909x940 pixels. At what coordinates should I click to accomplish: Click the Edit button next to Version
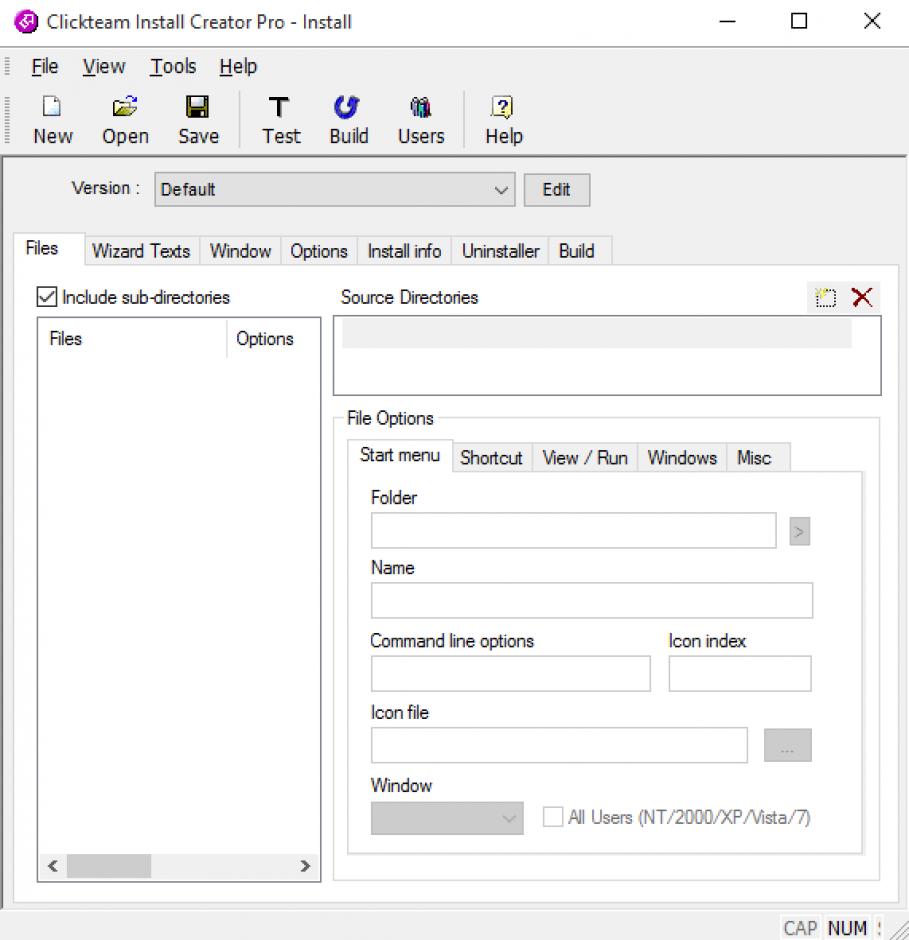(x=556, y=189)
